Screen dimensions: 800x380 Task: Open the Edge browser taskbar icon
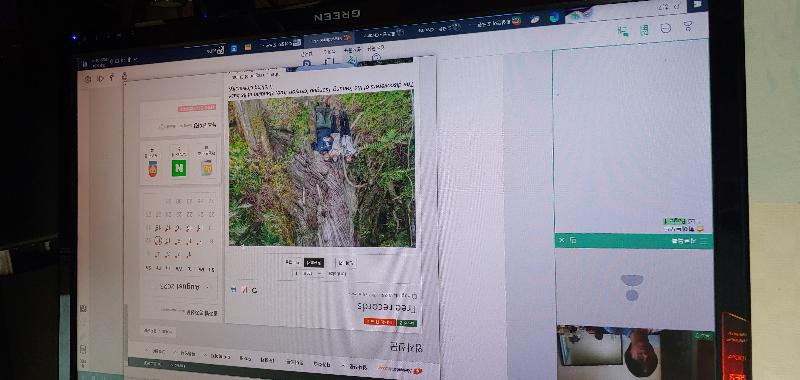(554, 18)
